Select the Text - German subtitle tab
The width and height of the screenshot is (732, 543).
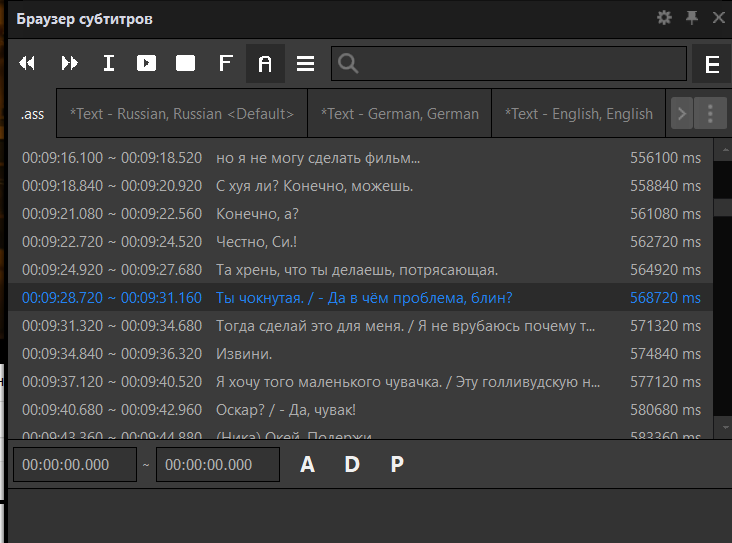(x=399, y=114)
